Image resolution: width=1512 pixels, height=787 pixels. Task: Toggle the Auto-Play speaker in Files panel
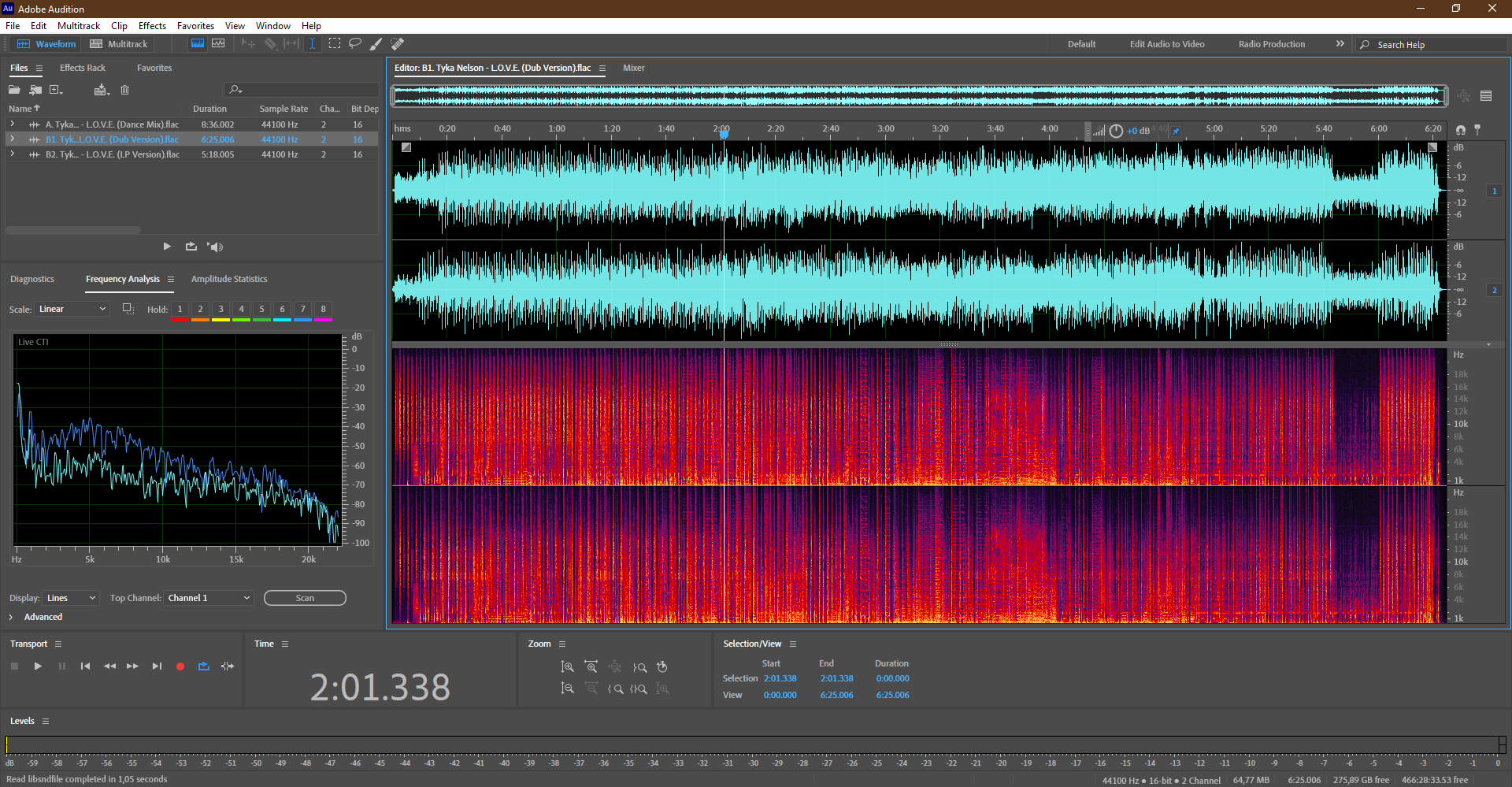[215, 247]
